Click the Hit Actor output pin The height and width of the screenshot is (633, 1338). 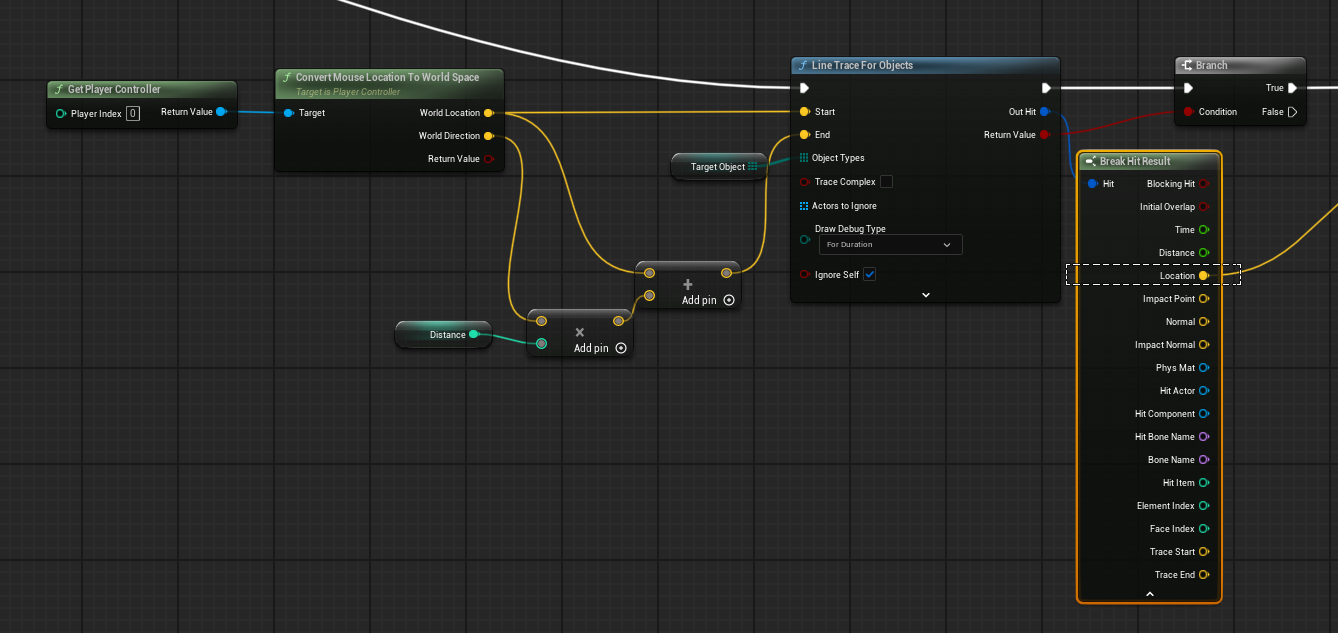pos(1204,391)
